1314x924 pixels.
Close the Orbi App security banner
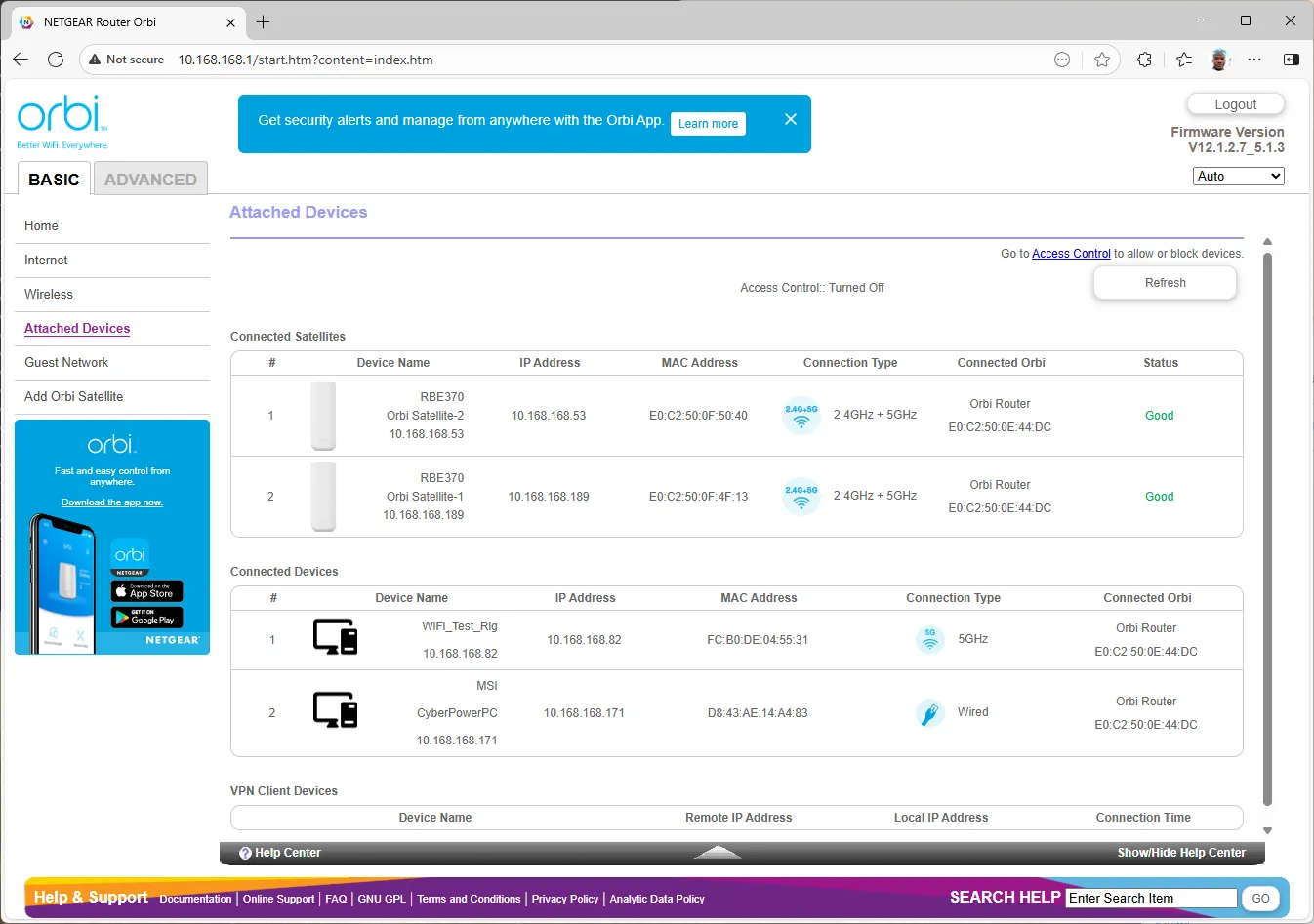pyautogui.click(x=791, y=119)
